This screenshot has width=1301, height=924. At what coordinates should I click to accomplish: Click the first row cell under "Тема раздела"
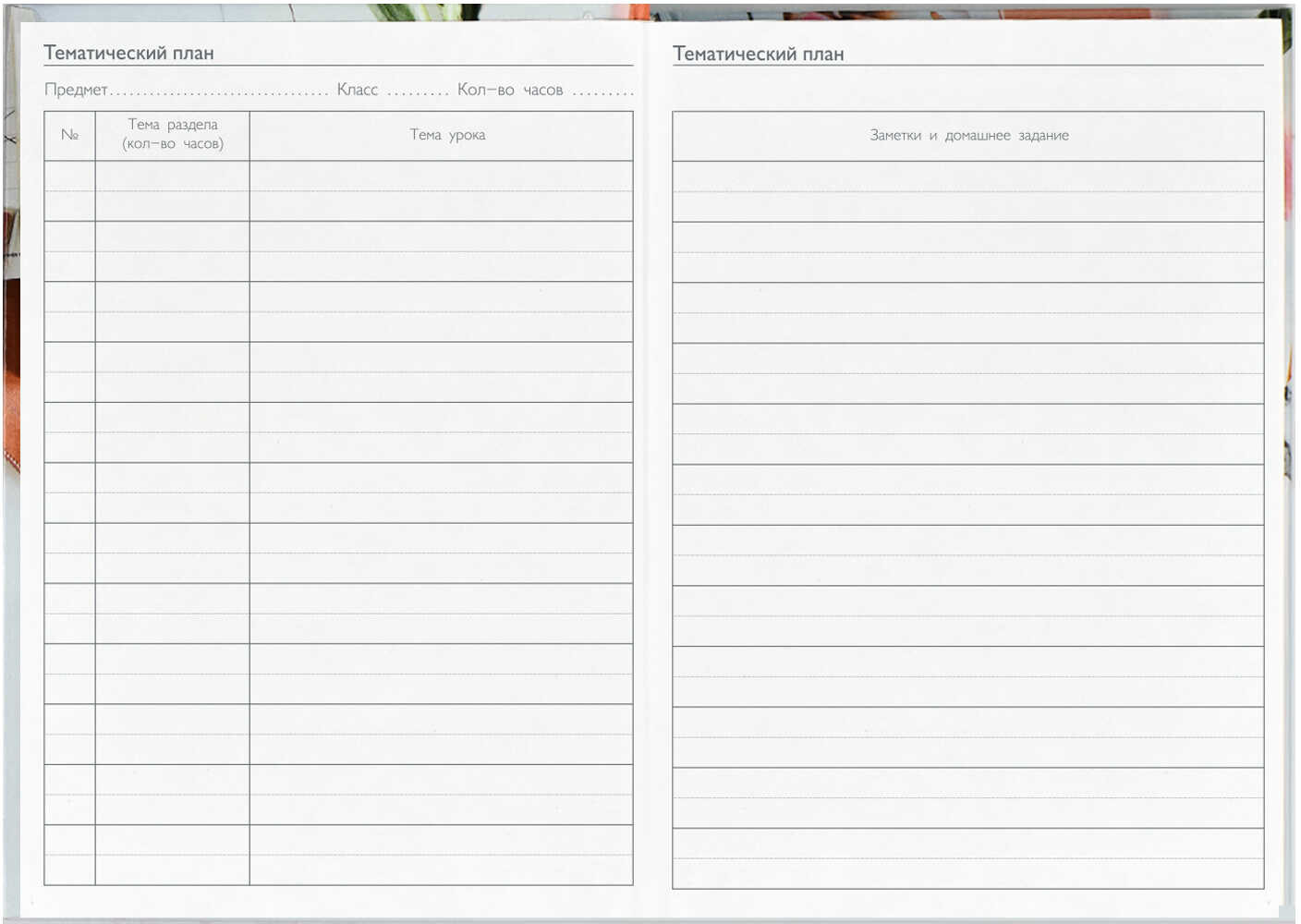click(x=173, y=191)
